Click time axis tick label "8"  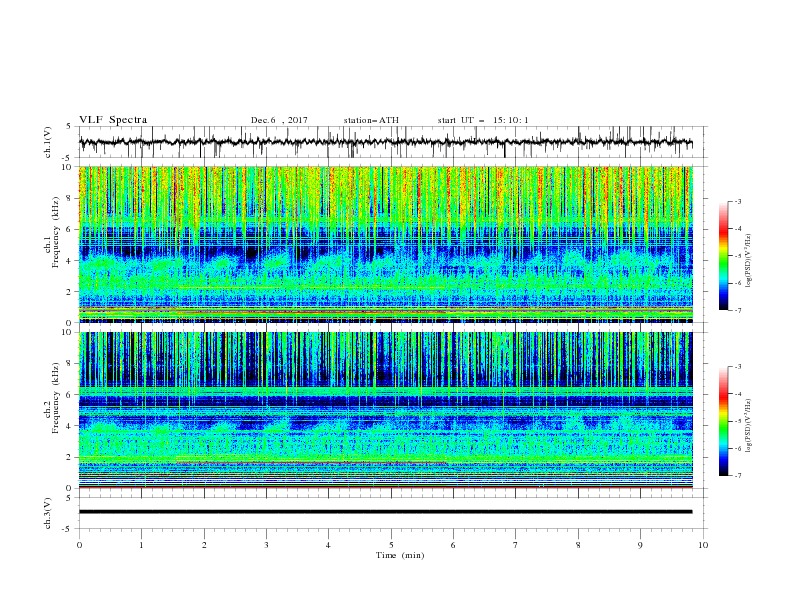578,545
